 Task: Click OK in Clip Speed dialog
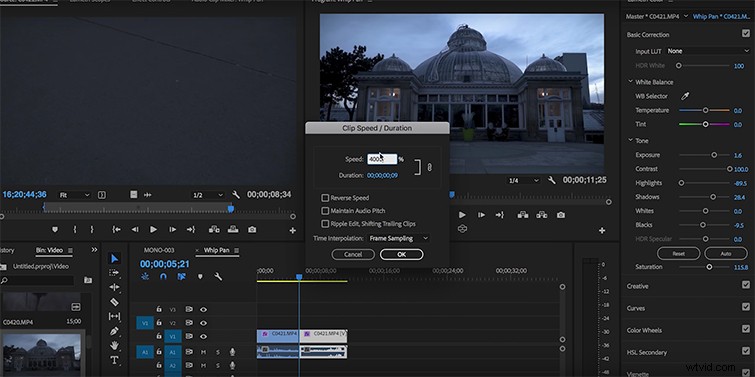pyautogui.click(x=402, y=254)
